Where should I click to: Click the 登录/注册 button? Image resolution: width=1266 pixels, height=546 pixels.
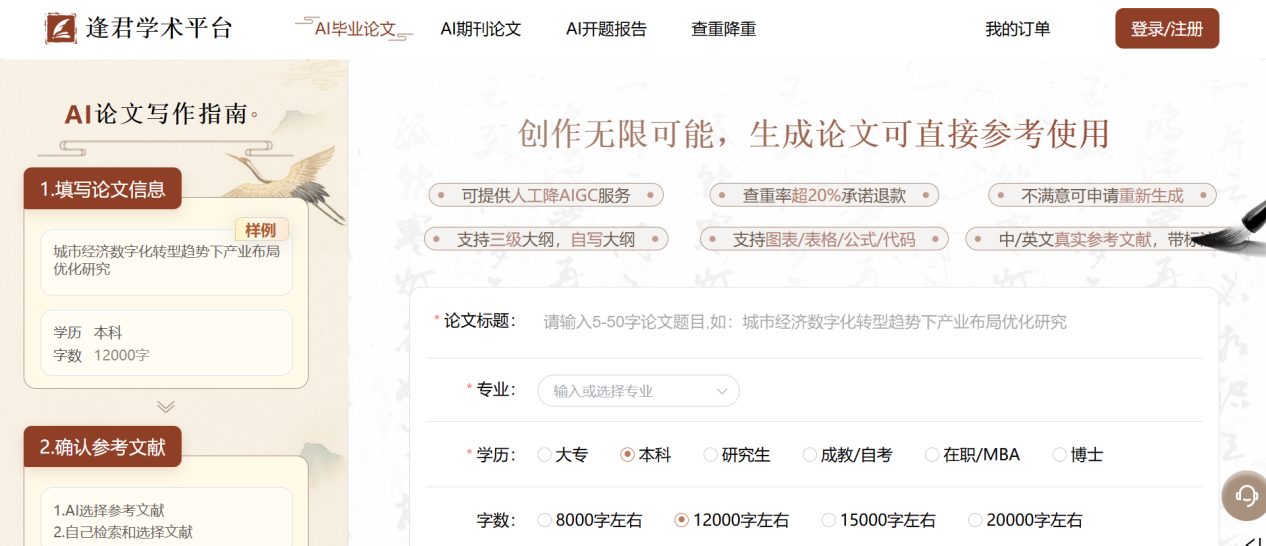[1167, 29]
